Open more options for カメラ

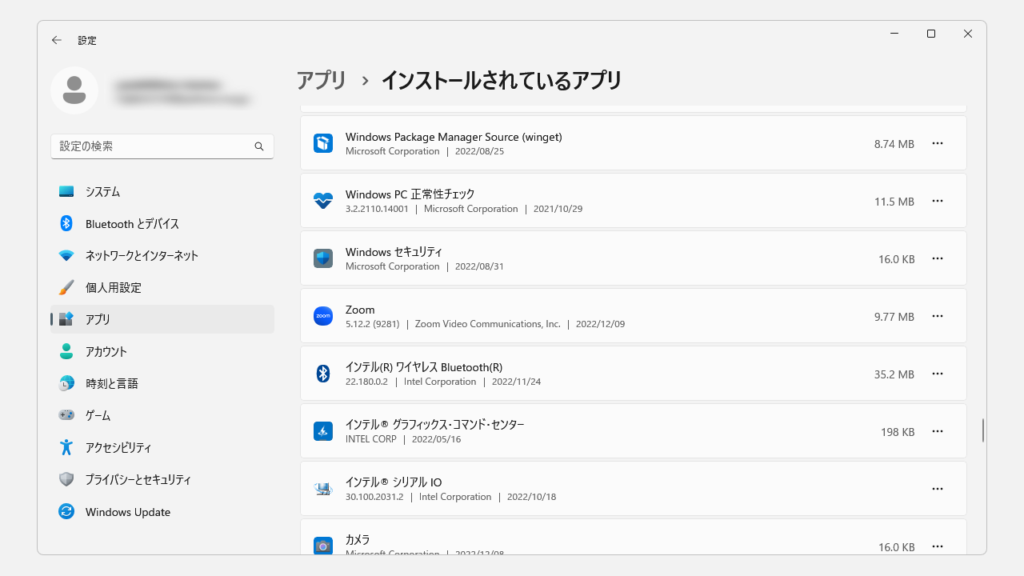(x=937, y=546)
